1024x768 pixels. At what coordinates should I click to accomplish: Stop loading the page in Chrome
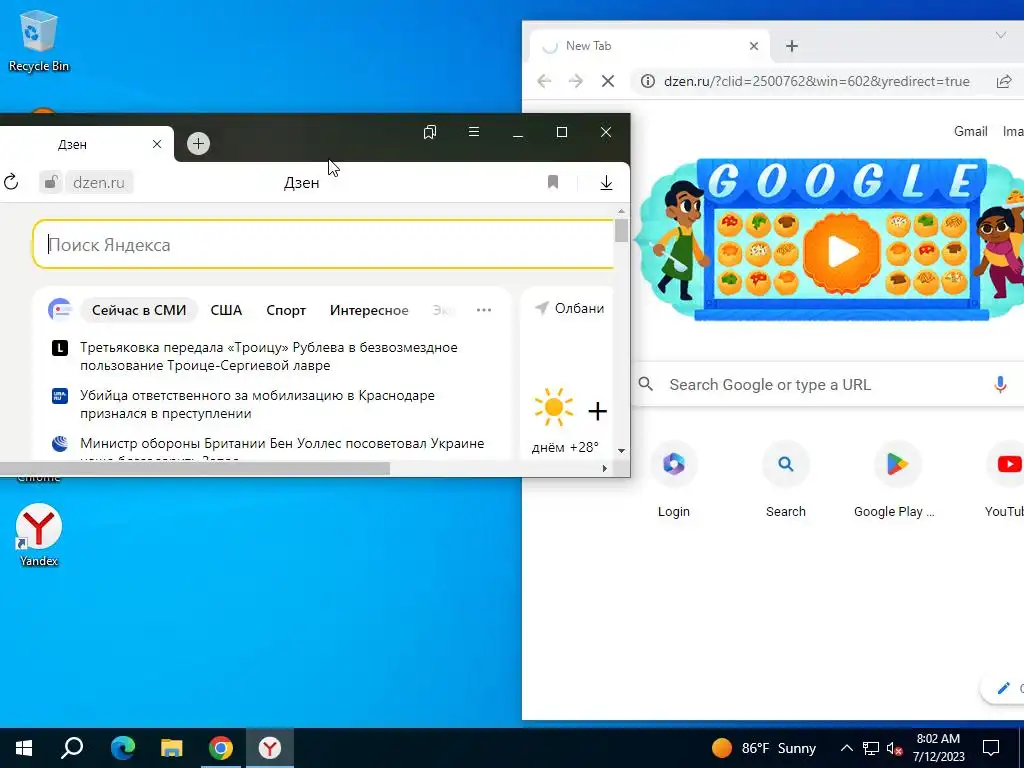coord(607,81)
